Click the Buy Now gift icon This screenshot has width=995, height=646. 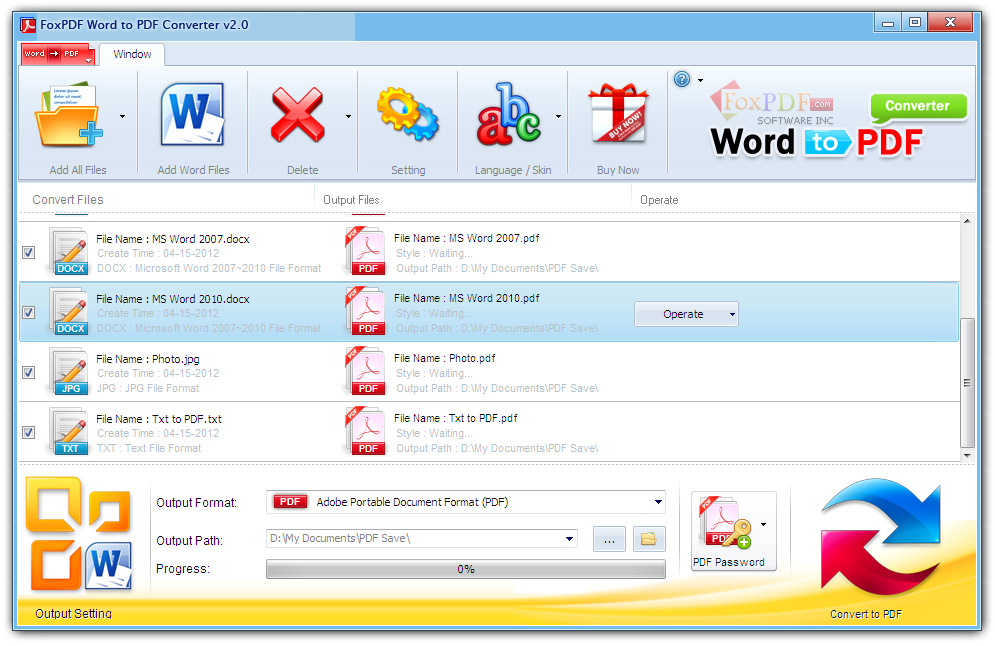(617, 115)
